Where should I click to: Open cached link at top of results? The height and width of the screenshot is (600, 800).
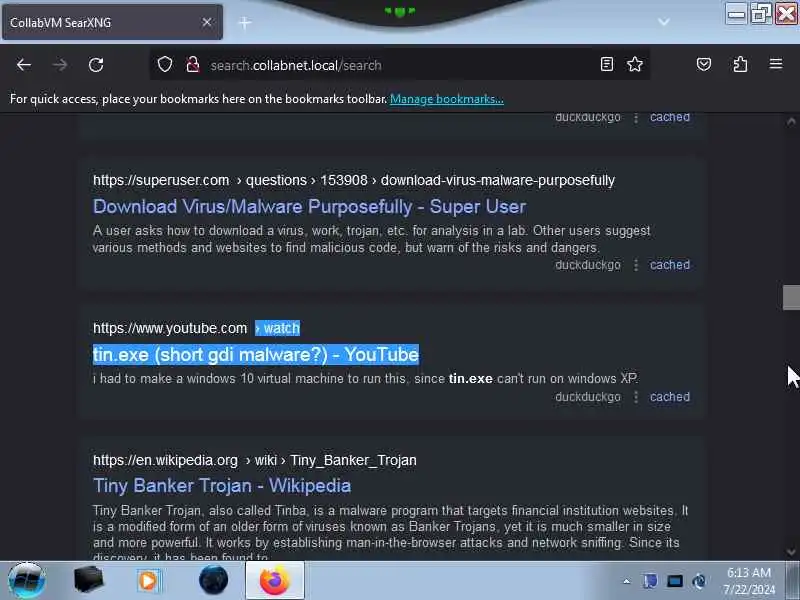[x=669, y=117]
